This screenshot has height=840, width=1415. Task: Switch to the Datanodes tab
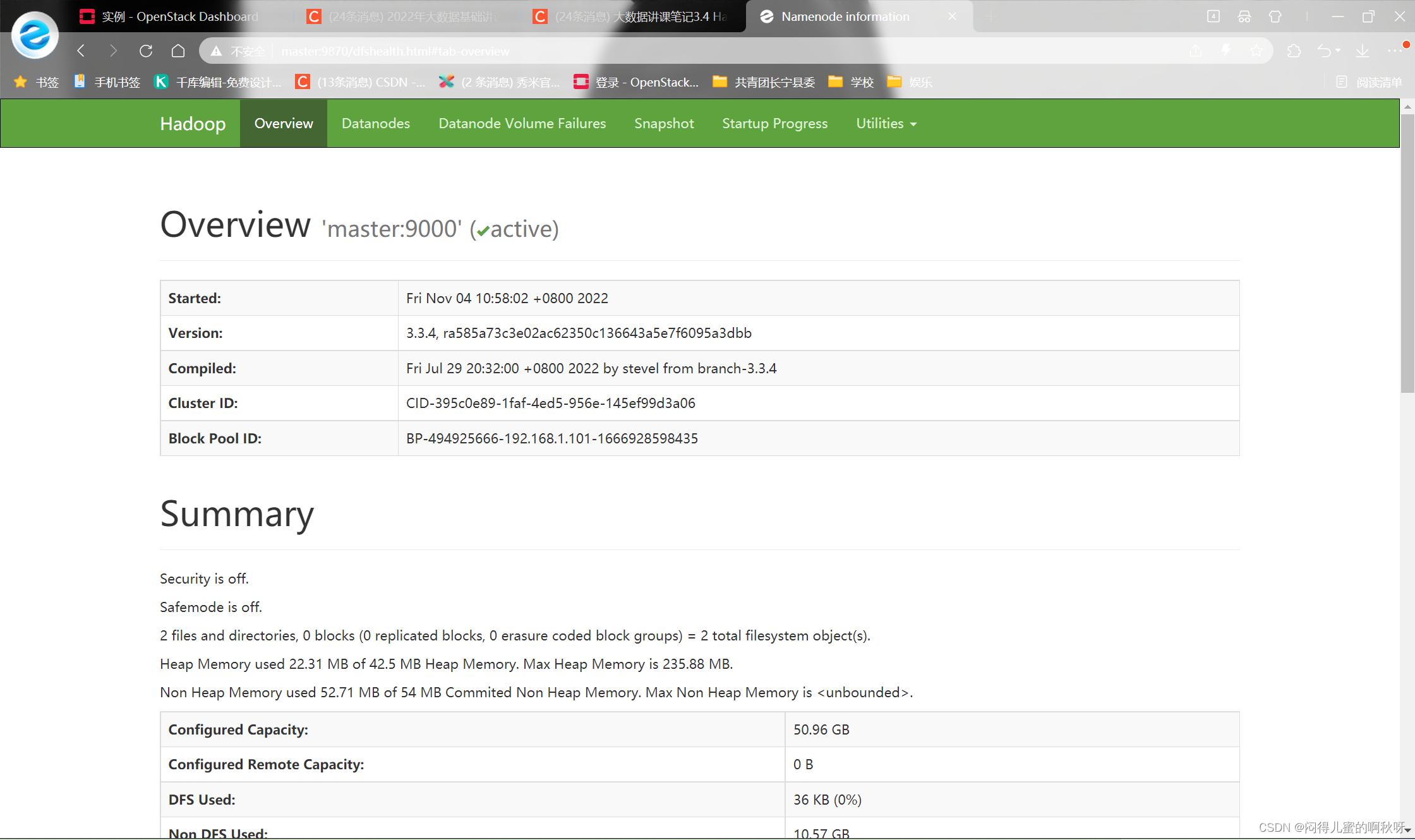[376, 124]
